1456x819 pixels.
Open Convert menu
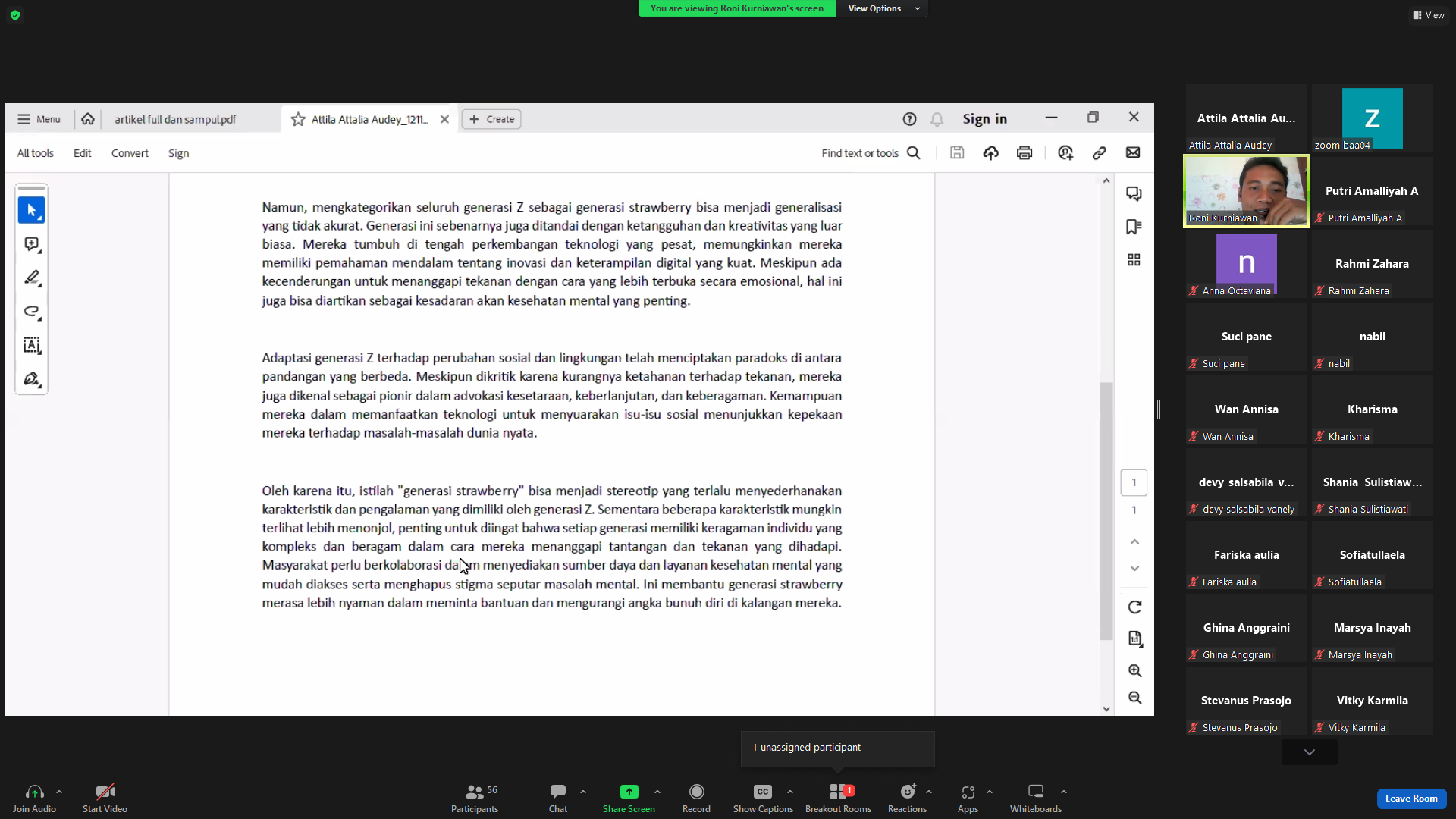[130, 153]
